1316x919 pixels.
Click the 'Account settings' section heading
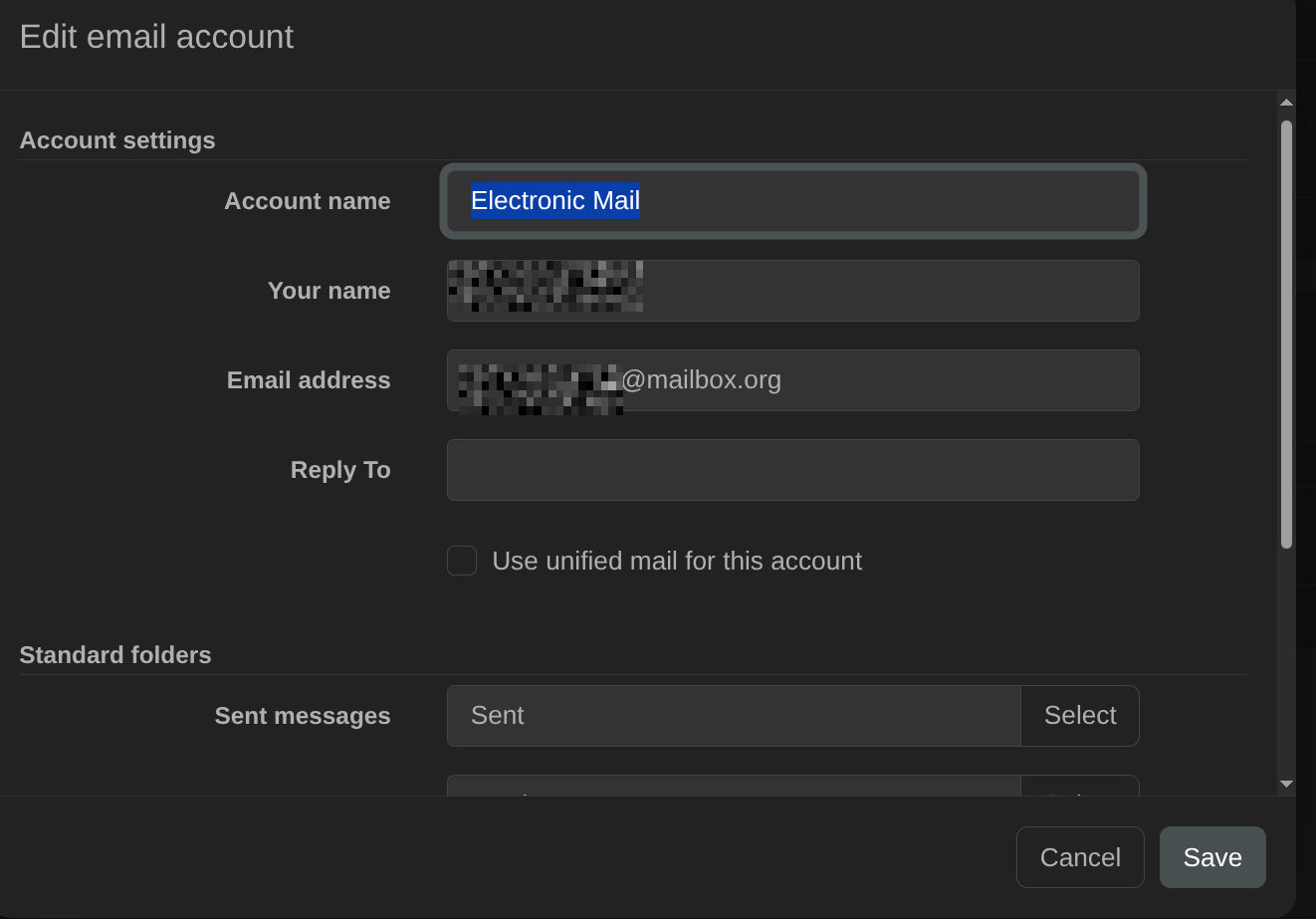click(x=117, y=140)
